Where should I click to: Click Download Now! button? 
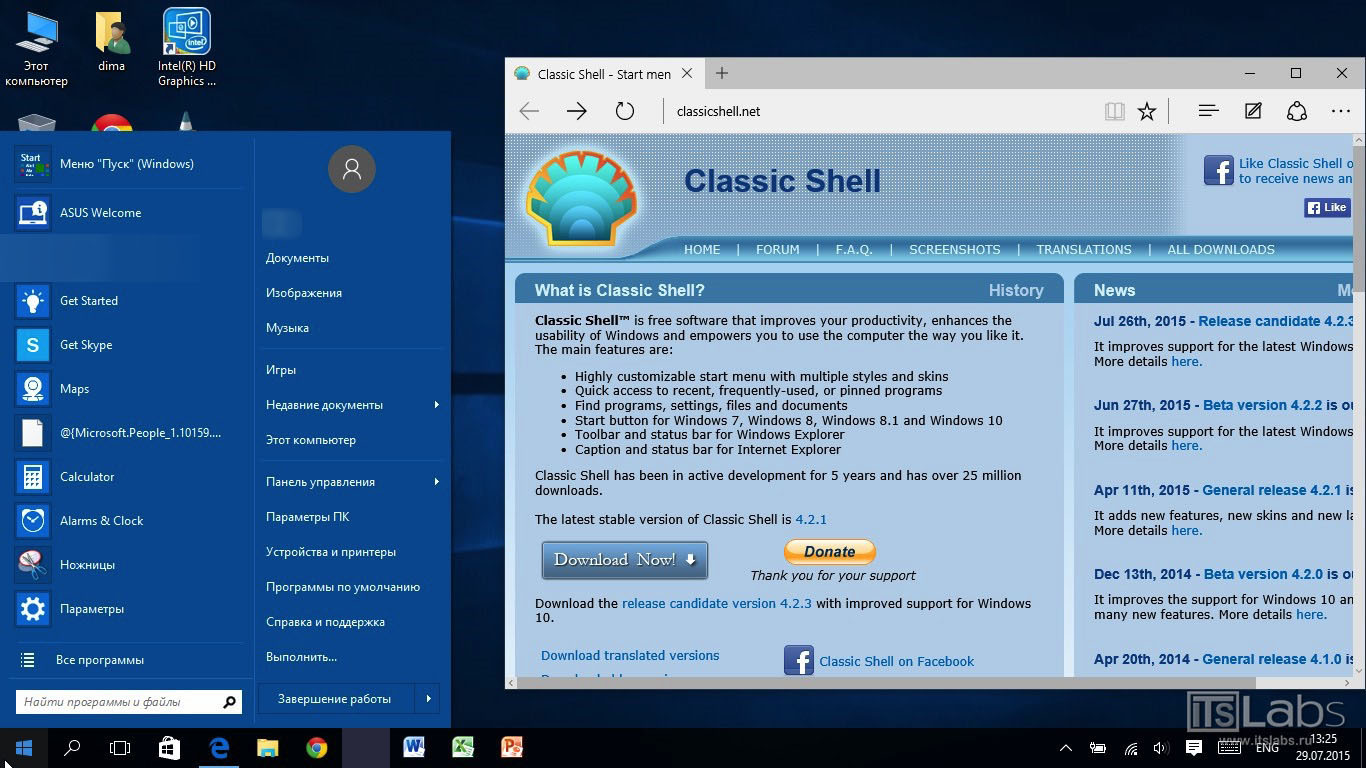tap(625, 560)
